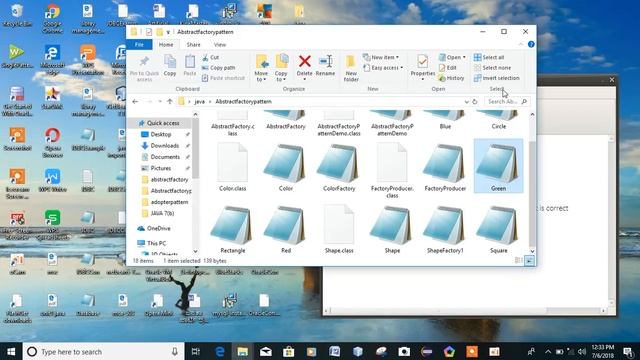Select the ShapeFactory1 file icon

[x=445, y=225]
